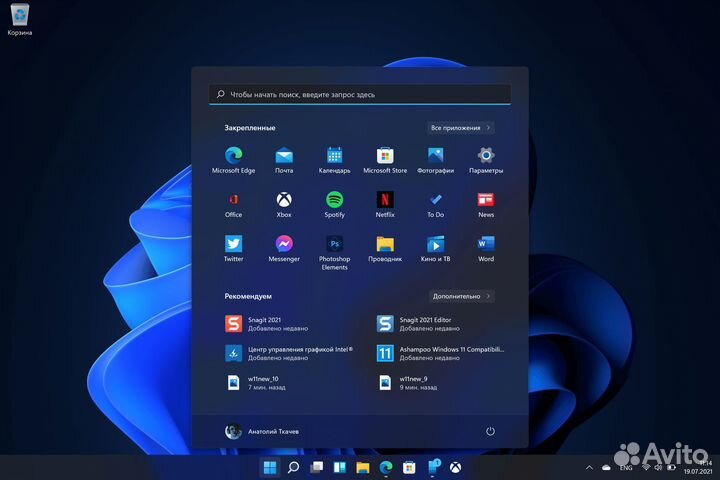Open Microsoft Store on taskbar
This screenshot has width=720, height=480.
(x=409, y=468)
